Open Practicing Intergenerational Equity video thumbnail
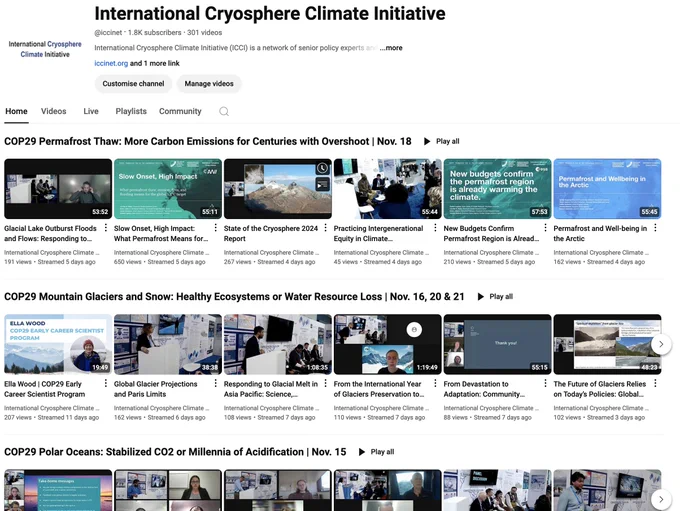 pos(388,189)
